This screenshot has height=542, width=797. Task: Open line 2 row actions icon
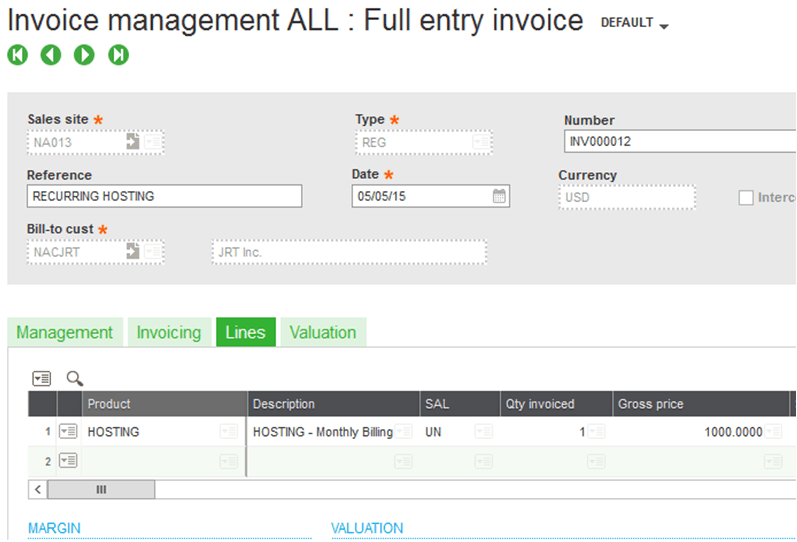[x=68, y=460]
